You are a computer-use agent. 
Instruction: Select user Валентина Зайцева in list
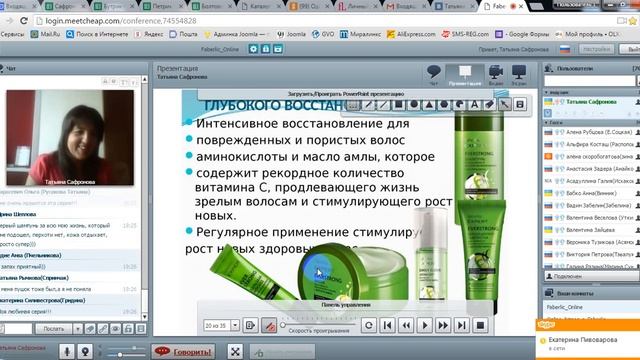(591, 230)
